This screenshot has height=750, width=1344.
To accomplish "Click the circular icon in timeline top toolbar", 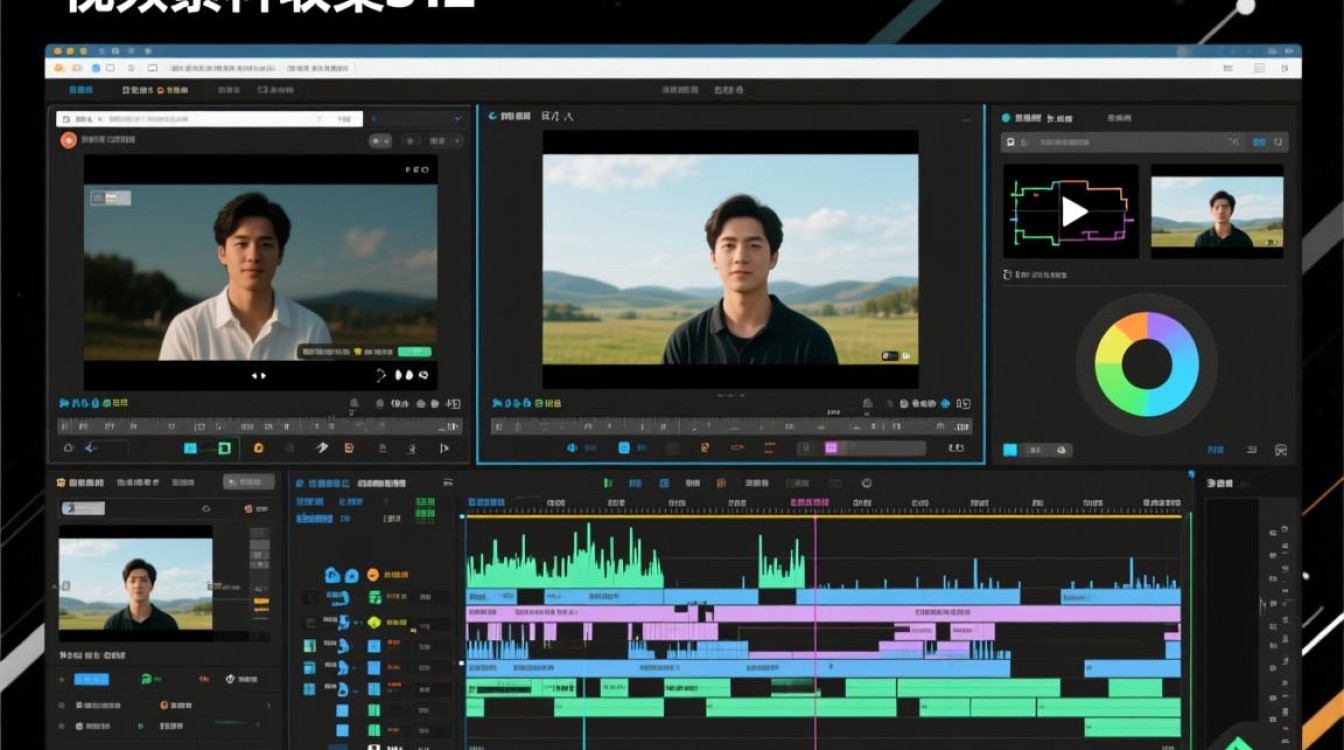I will coord(866,483).
